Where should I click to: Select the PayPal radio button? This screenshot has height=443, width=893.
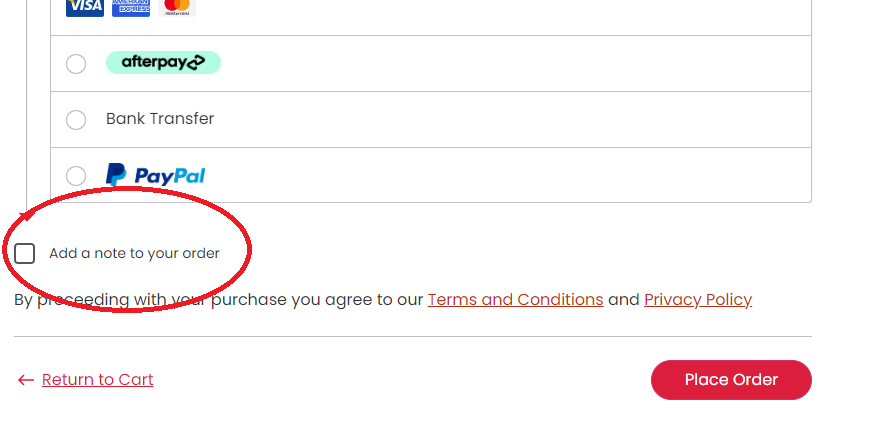(76, 176)
